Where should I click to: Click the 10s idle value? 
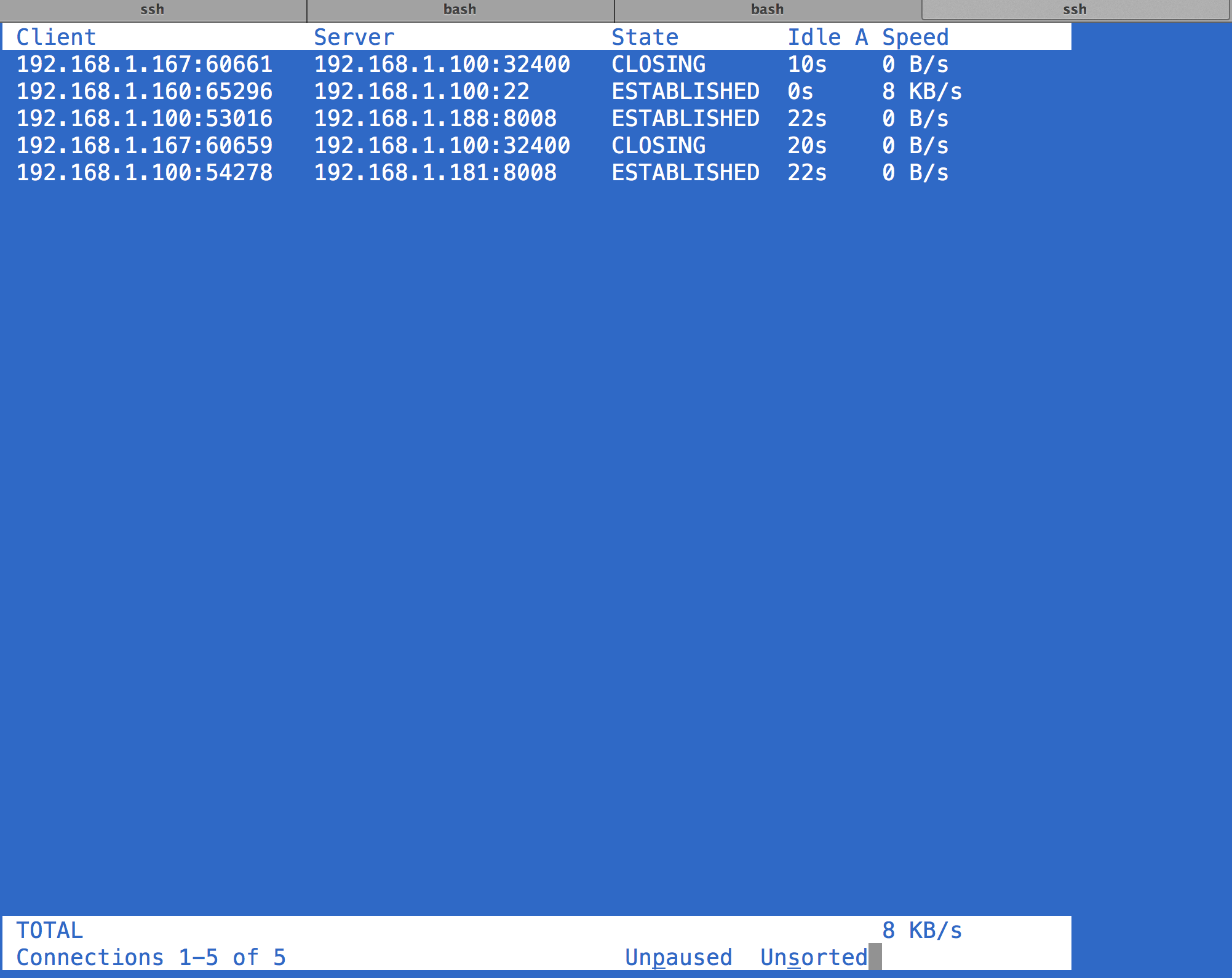tap(808, 64)
